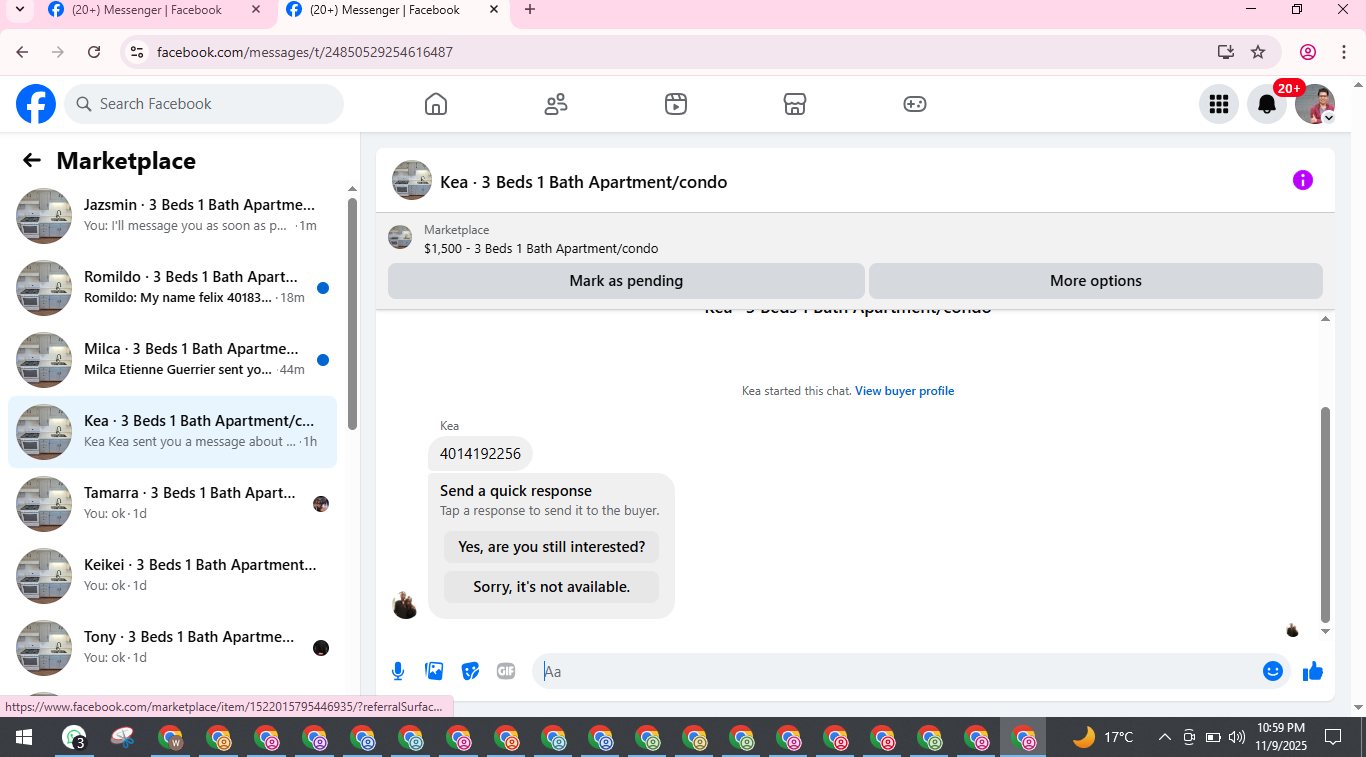This screenshot has width=1366, height=757.
Task: Click the chat messages scrollbar thumb
Action: (1326, 515)
